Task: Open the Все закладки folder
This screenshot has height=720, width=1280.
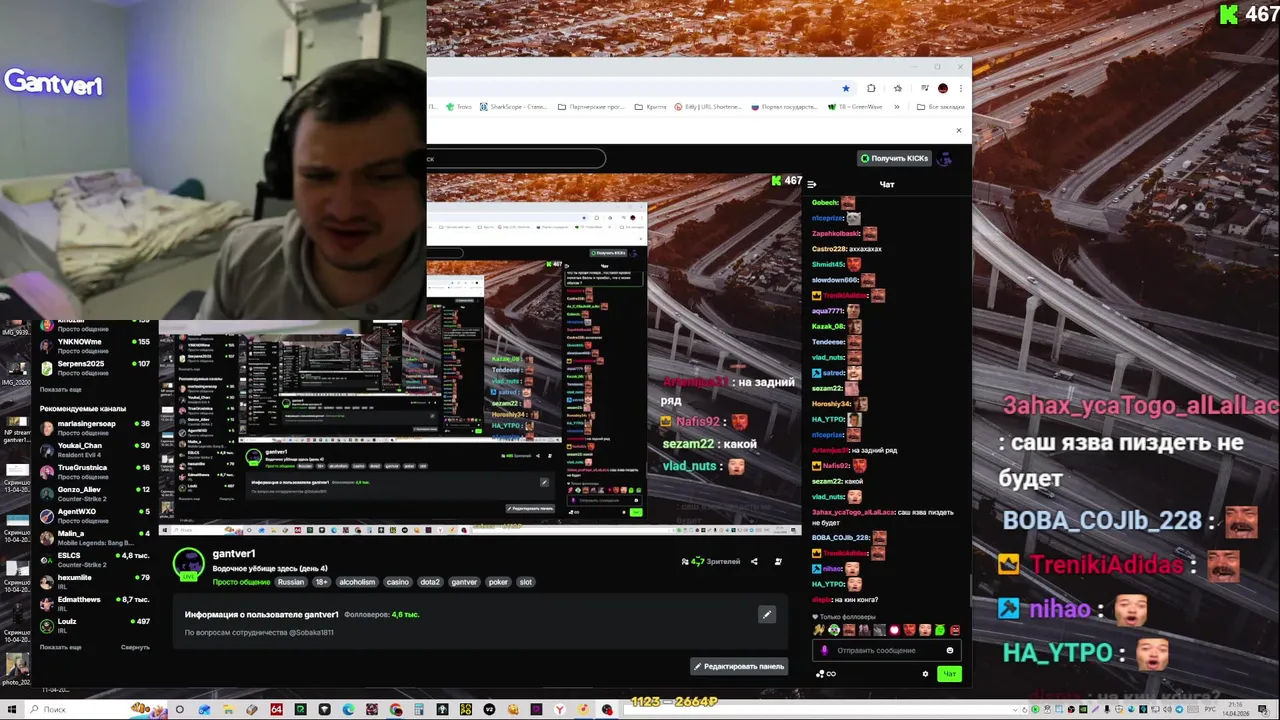Action: (941, 106)
